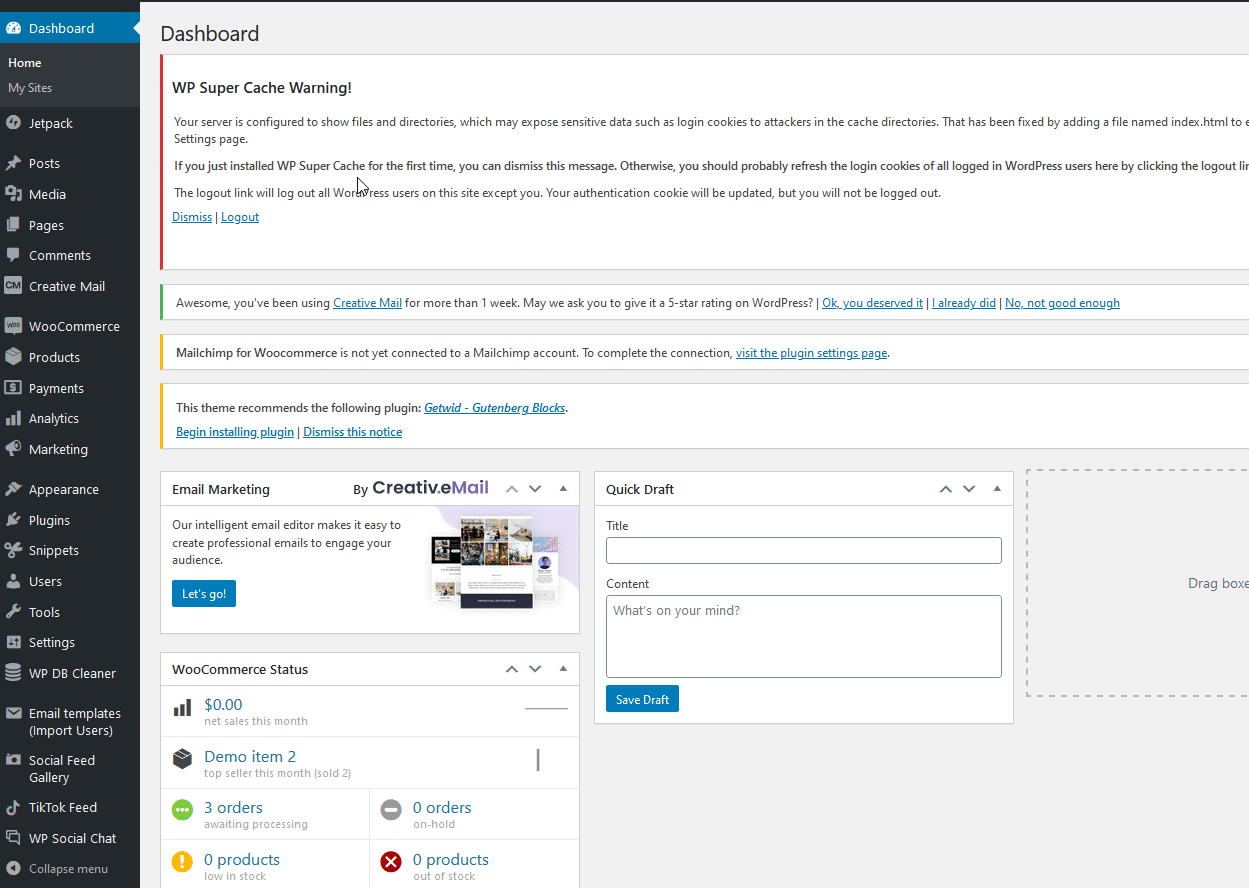Toggle the Email Marketing panel
Screen dimensions: 1249x888
[563, 489]
